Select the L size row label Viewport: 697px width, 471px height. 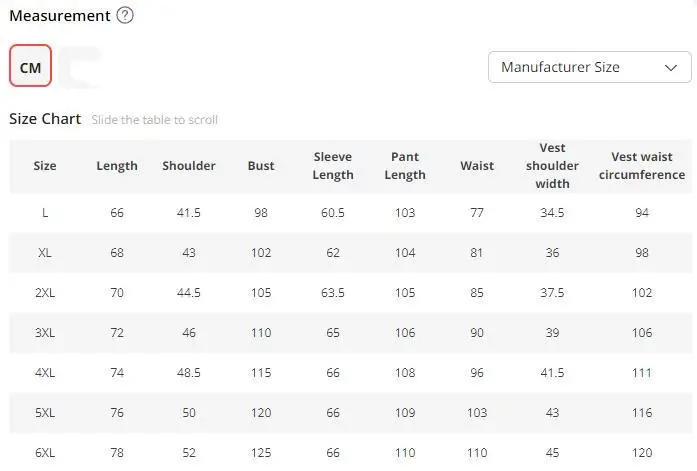click(45, 213)
